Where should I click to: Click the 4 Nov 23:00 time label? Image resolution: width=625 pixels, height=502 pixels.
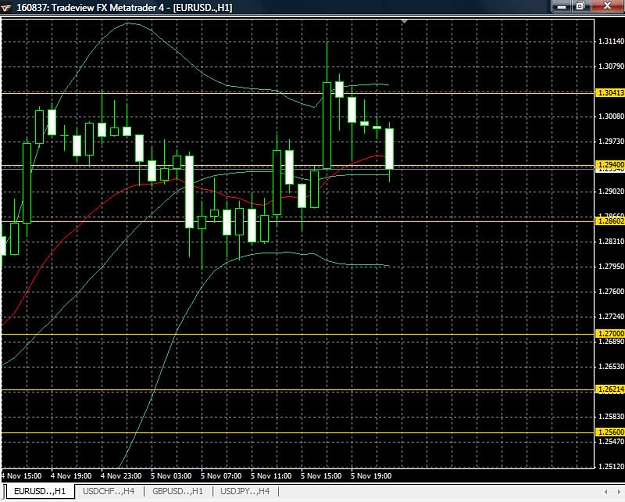pos(121,476)
